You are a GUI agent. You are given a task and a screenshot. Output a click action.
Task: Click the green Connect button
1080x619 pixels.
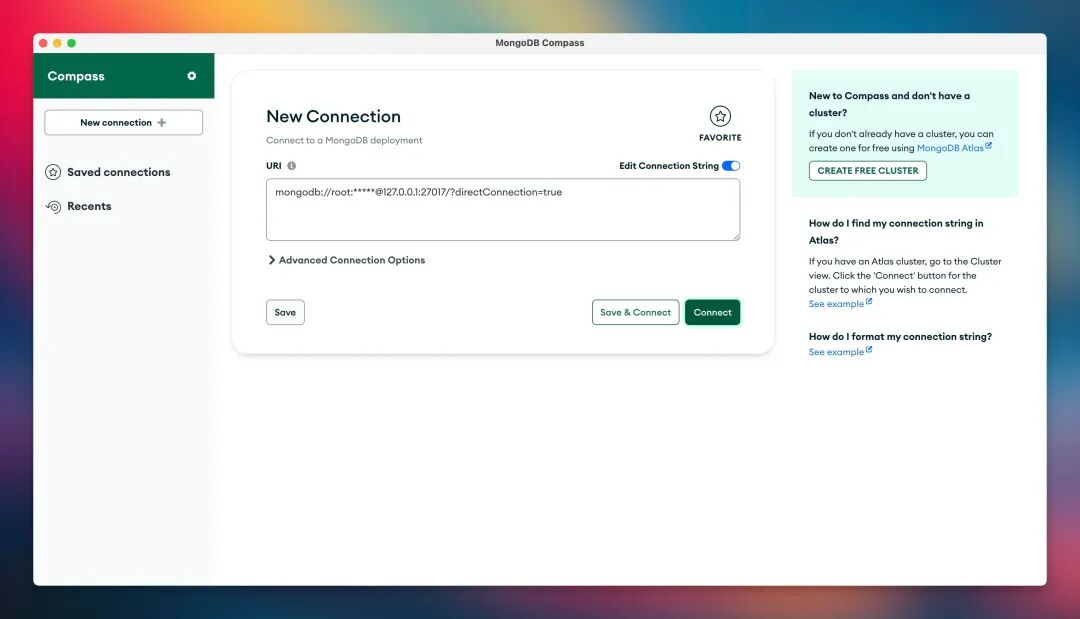click(712, 313)
